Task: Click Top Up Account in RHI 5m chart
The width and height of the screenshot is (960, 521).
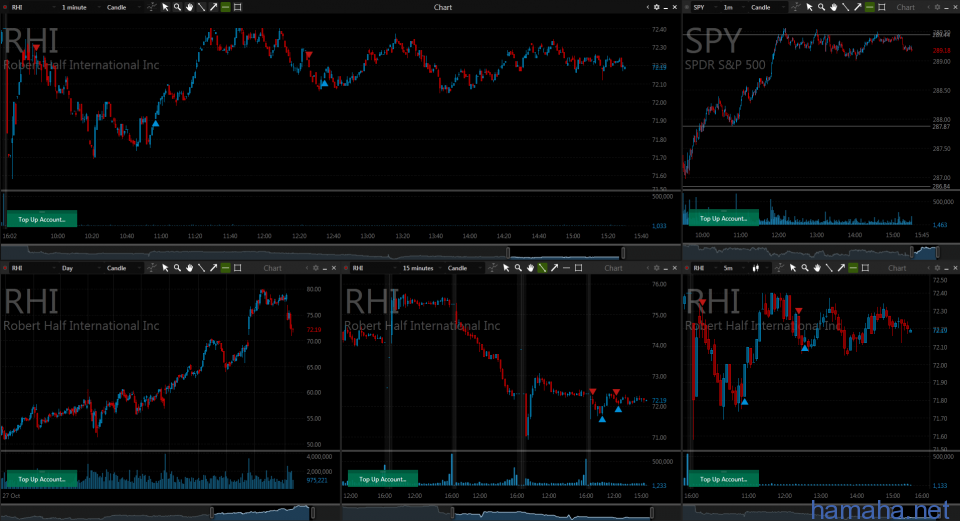Action: point(724,479)
